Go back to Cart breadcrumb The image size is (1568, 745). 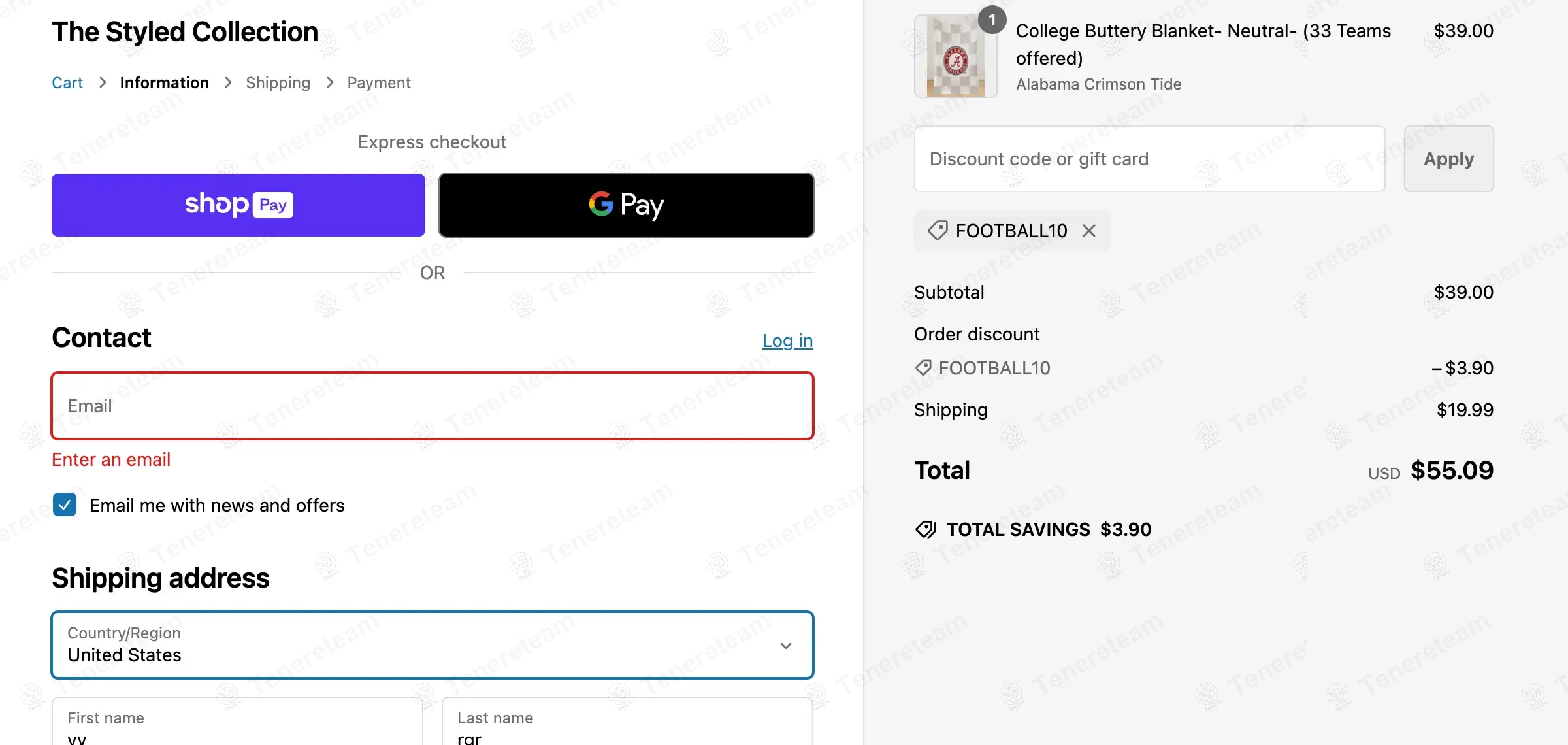(x=67, y=83)
